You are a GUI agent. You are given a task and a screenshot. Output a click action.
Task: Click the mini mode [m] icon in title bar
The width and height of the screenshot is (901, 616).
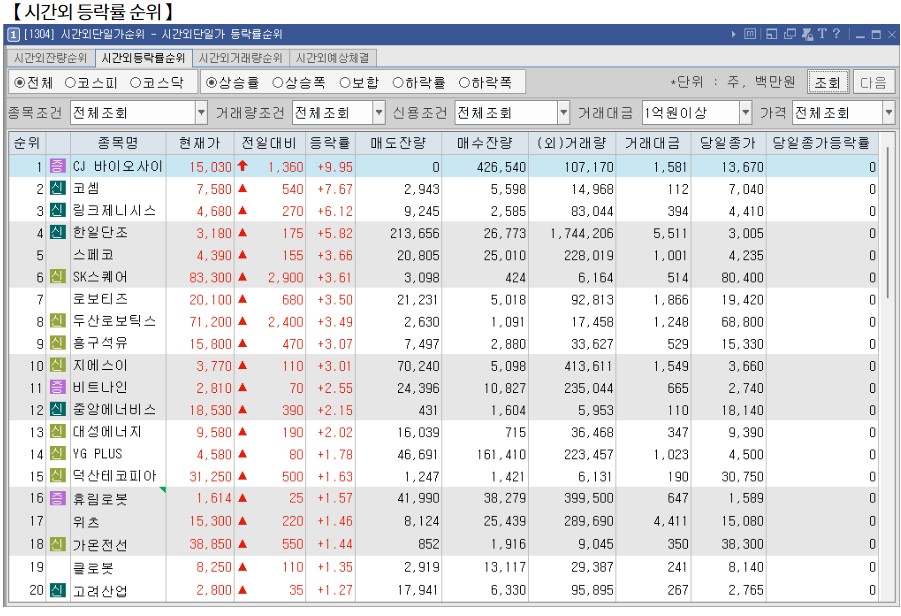[x=750, y=33]
